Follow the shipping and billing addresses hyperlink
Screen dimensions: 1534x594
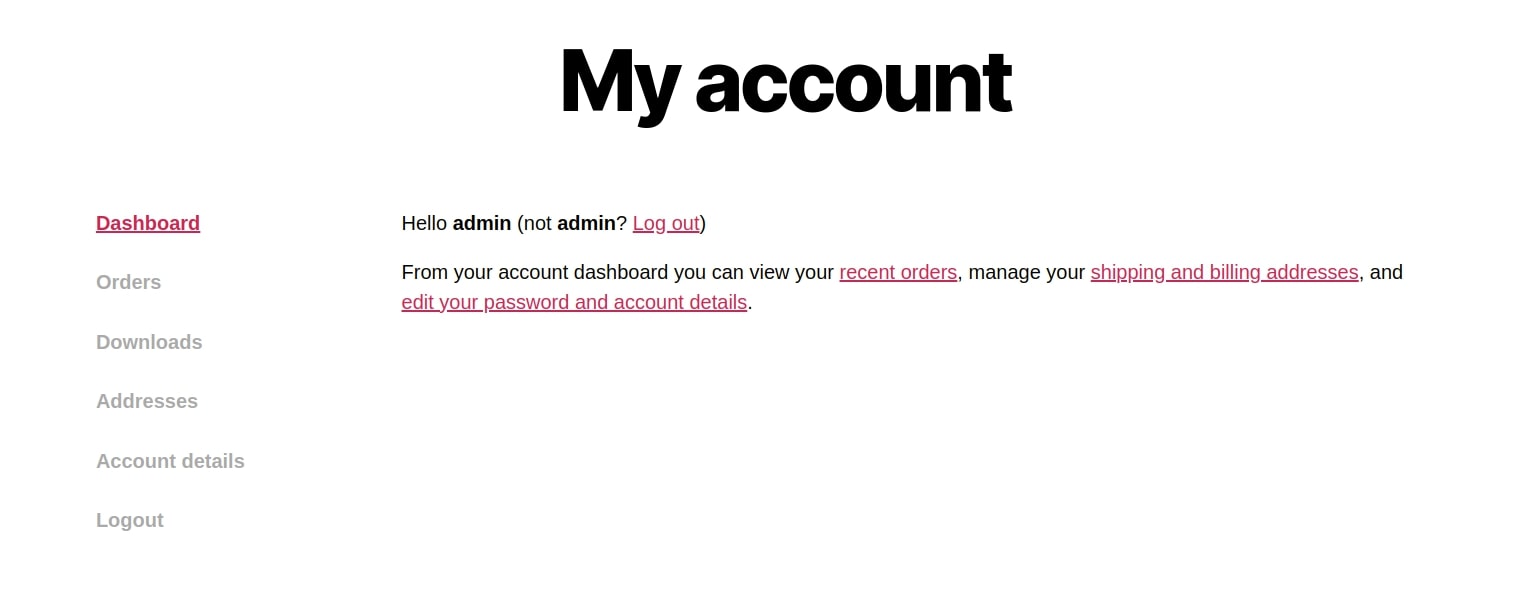click(x=1224, y=272)
